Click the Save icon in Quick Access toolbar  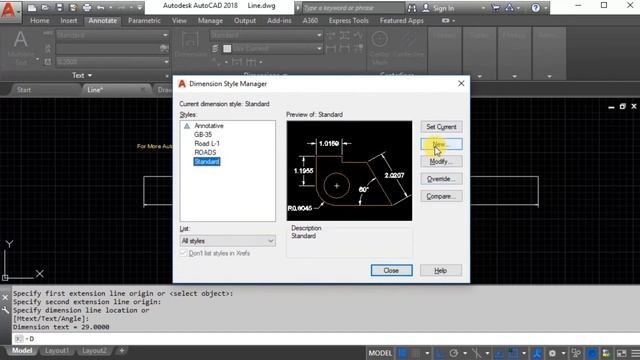click(59, 7)
